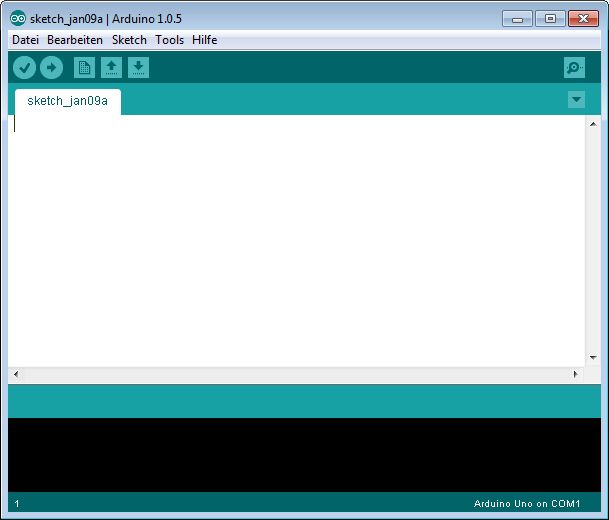This screenshot has width=609, height=520.
Task: Save the sketch using the down-arrow icon
Action: point(139,68)
